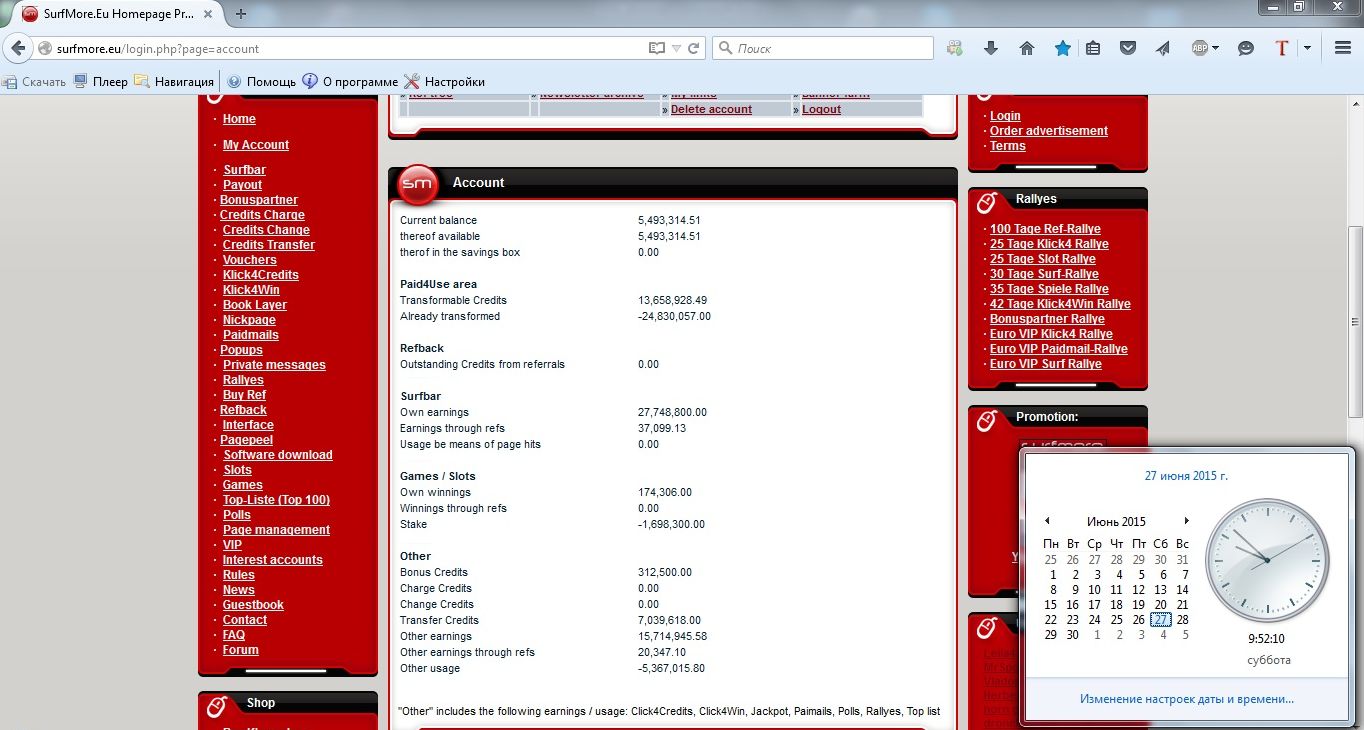Open Плеер in the bookmarks toolbar
Viewport: 1364px width, 730px height.
click(x=101, y=82)
